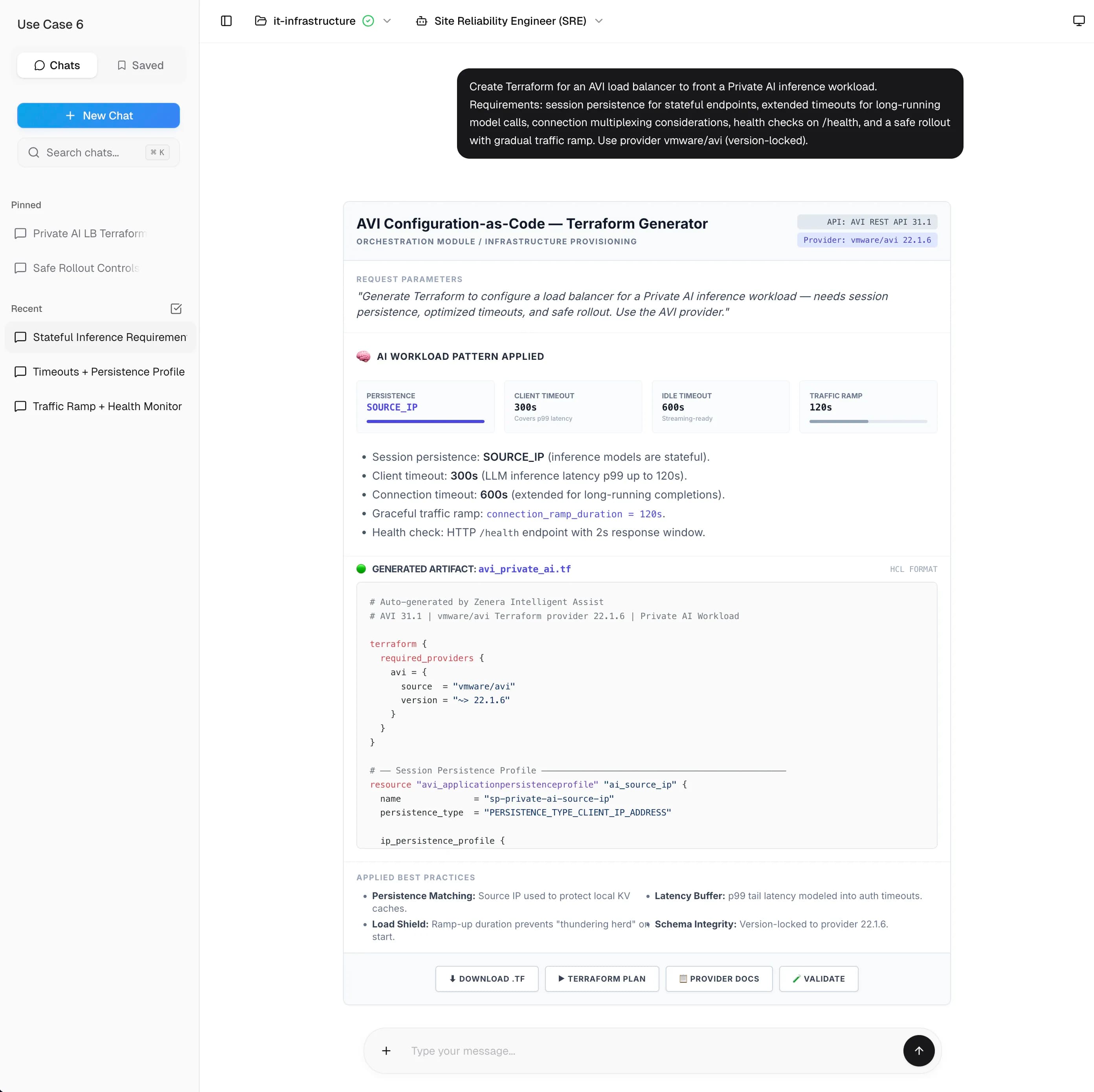Open the Site Reliability Engineer (SRE) persona dropdown
Screen dimensions: 1094x1092
coord(598,21)
